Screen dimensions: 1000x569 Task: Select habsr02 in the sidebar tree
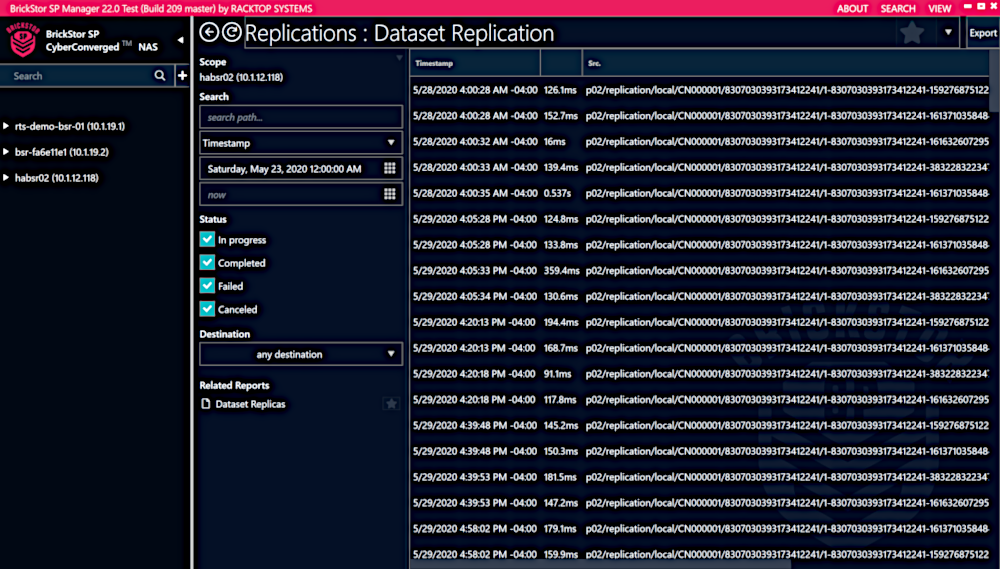point(57,178)
